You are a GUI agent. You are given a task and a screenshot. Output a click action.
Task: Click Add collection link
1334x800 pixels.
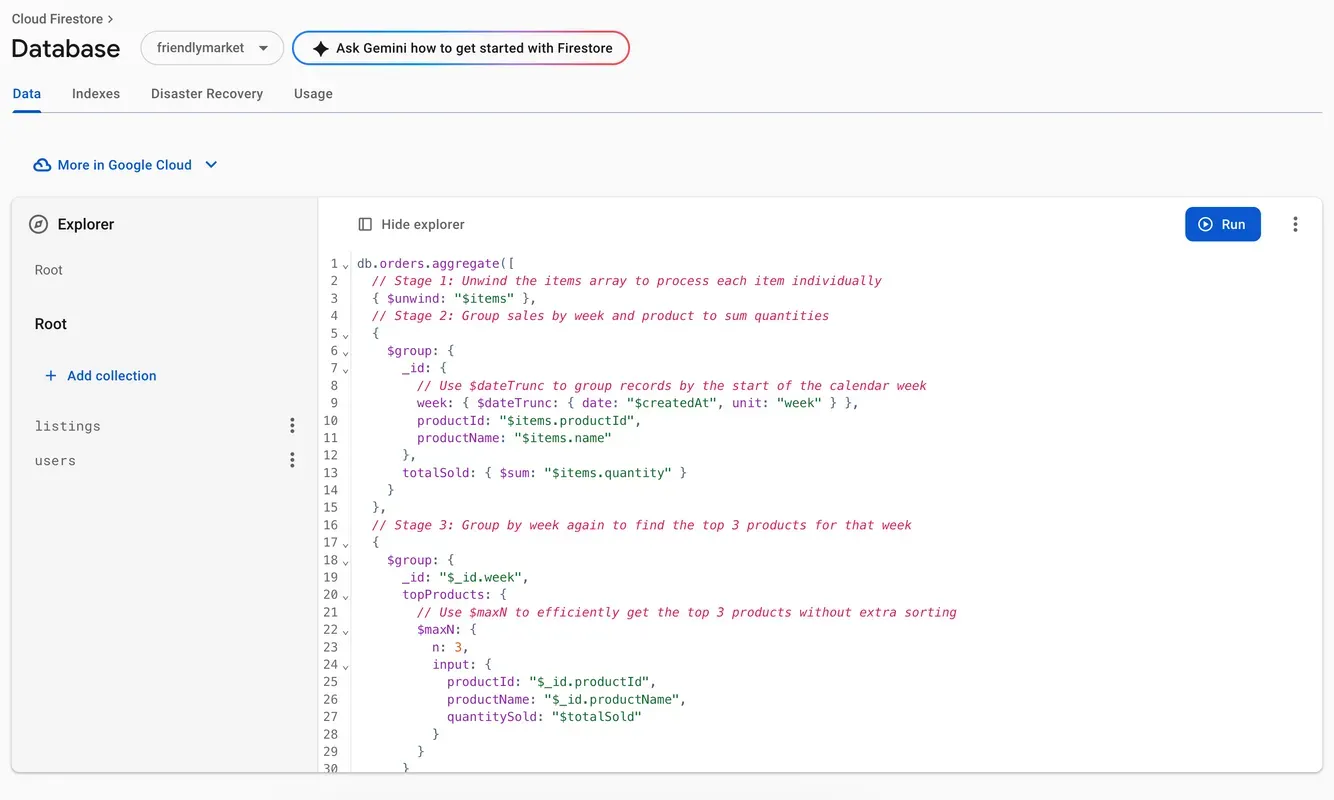point(101,376)
